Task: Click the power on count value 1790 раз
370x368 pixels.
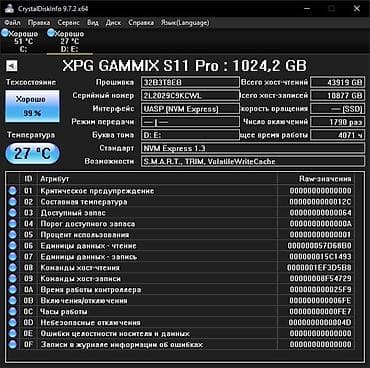Action: 337,122
